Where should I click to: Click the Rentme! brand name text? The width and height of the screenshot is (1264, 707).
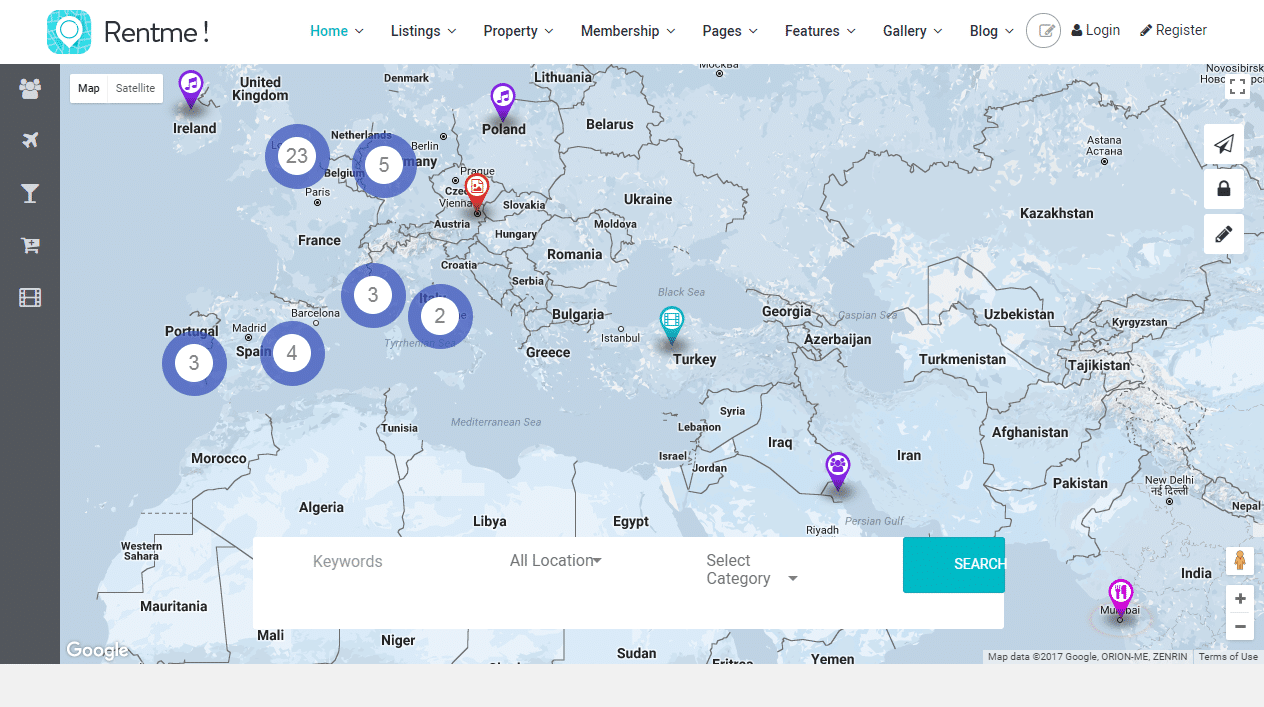pos(156,32)
